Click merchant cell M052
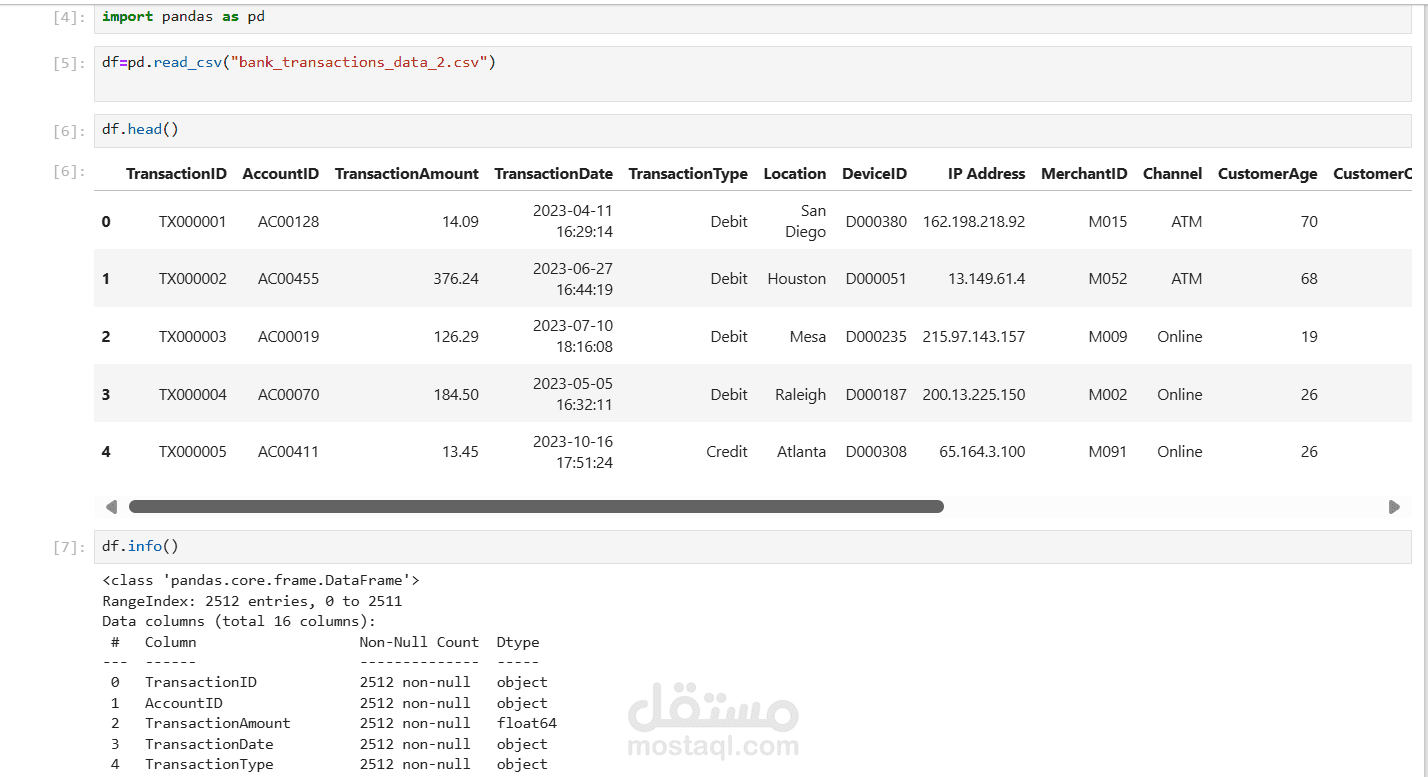Viewport: 1428px width, 777px height. click(1108, 279)
